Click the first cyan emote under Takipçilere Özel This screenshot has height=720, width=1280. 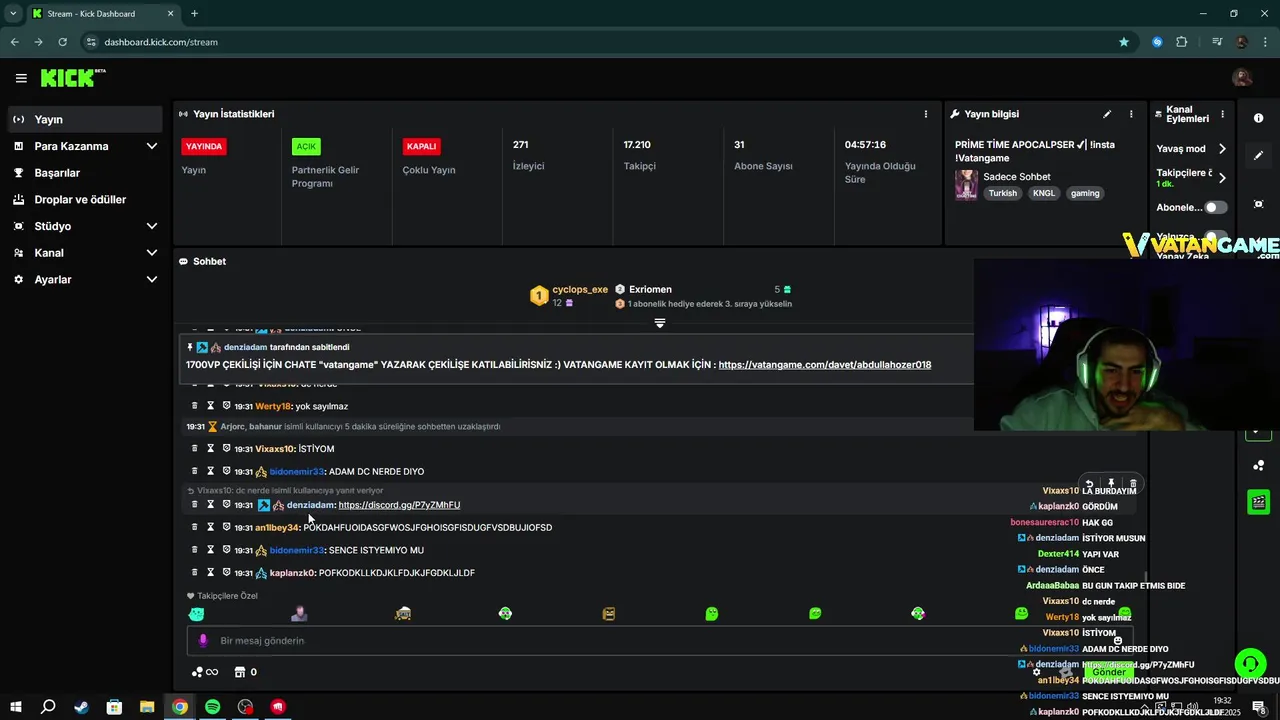pos(196,614)
